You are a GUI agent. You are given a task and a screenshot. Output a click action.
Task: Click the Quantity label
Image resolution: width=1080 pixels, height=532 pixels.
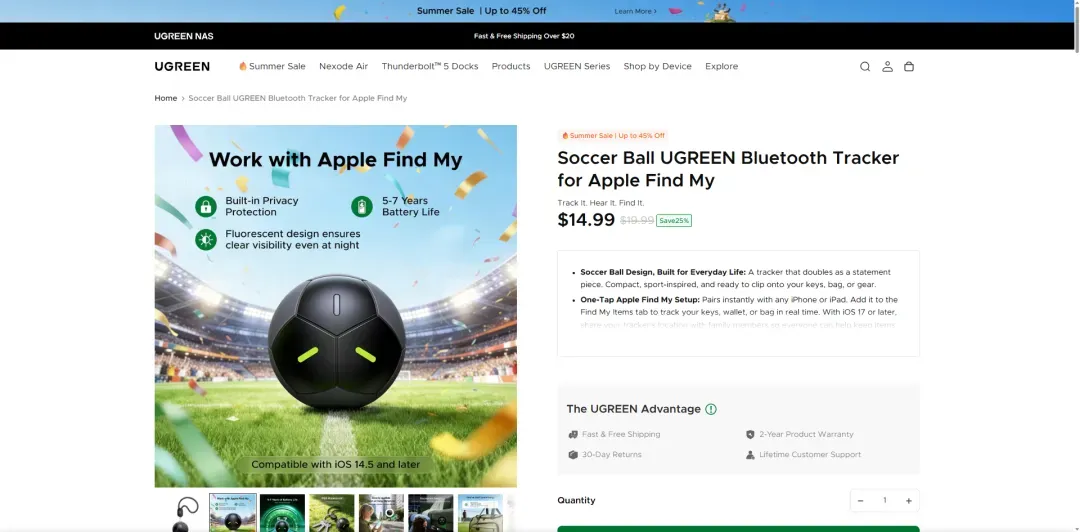tap(577, 501)
